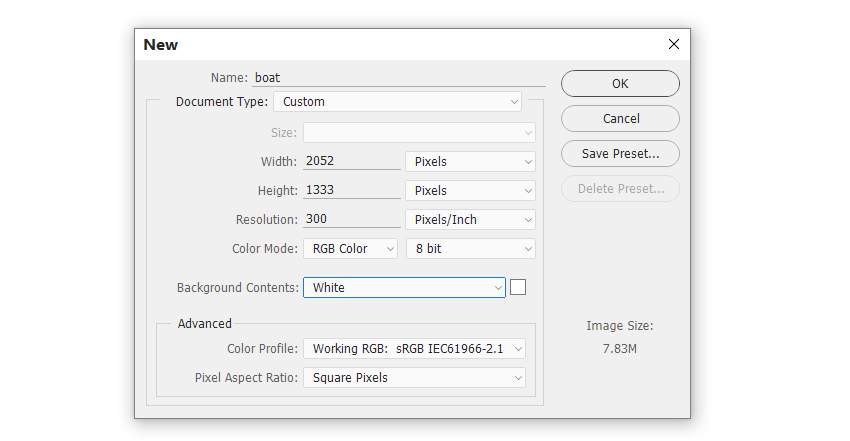Expand the Height units dropdown

pos(470,191)
